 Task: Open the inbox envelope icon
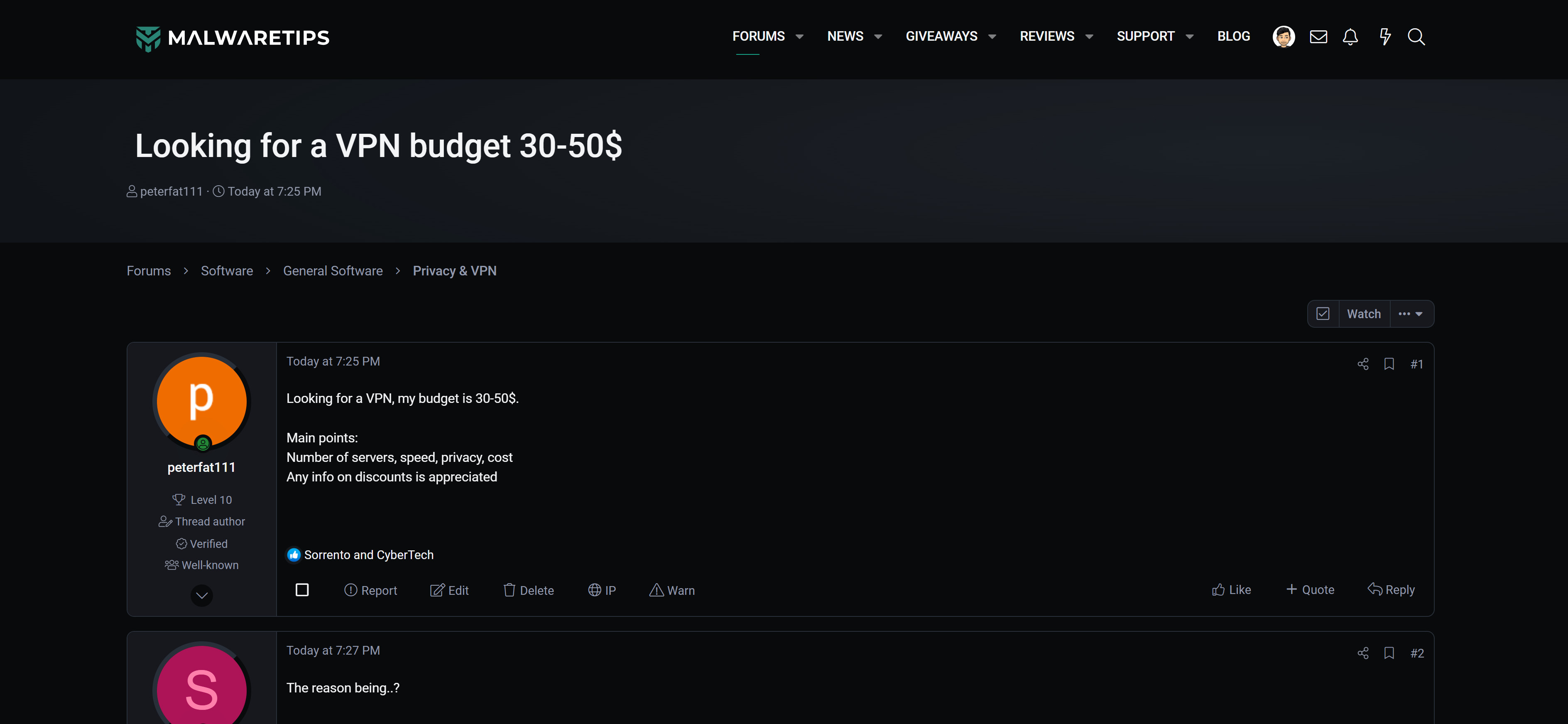pos(1318,37)
